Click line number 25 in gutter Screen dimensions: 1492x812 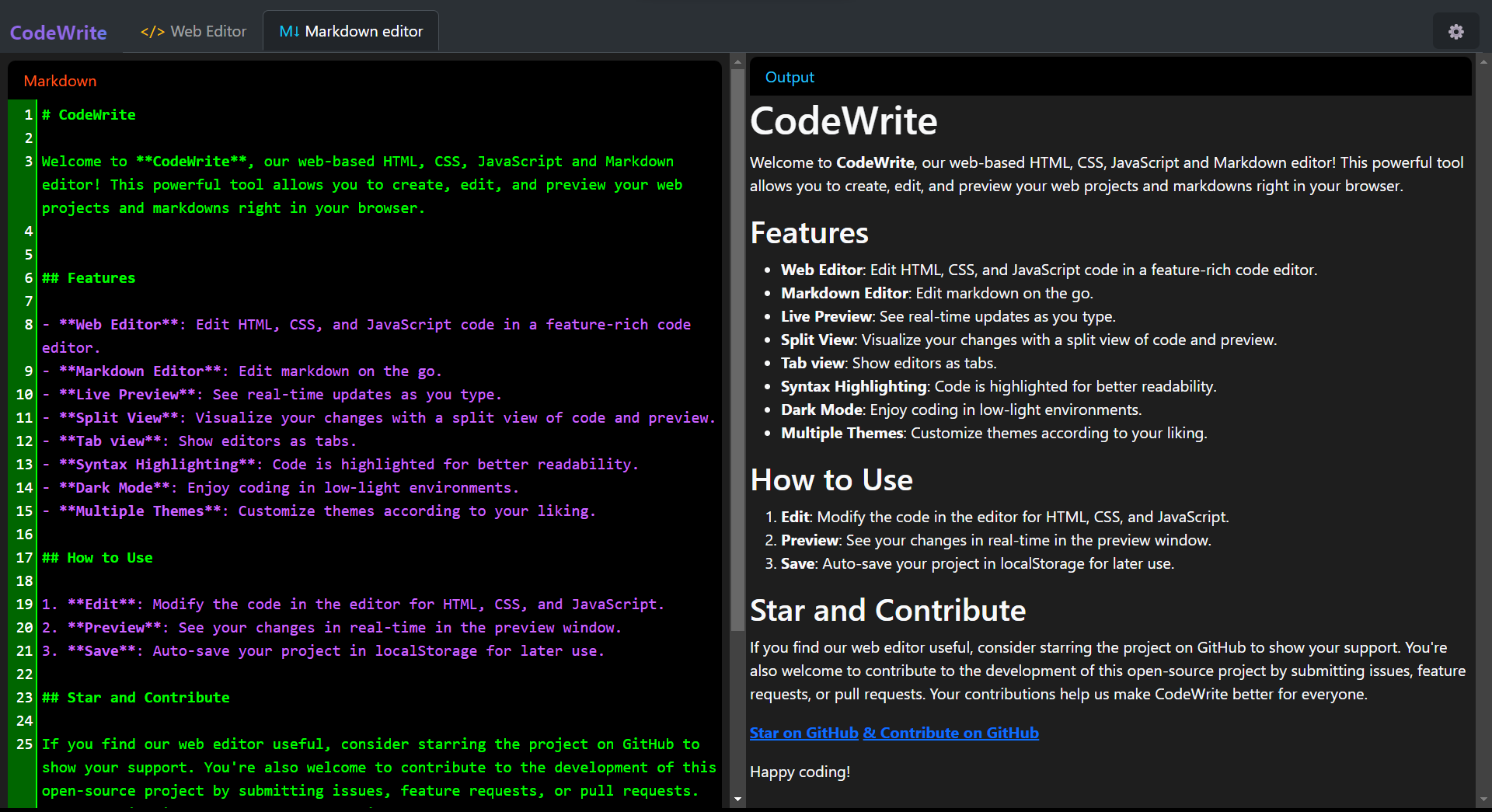24,744
